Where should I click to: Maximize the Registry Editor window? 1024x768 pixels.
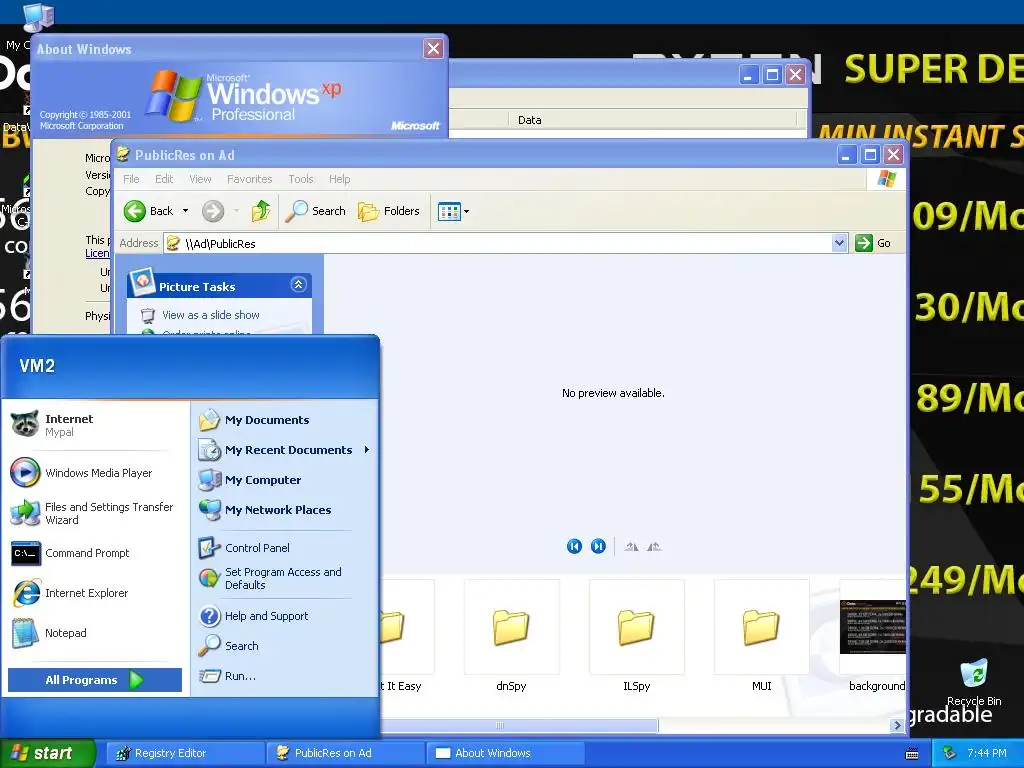[772, 74]
